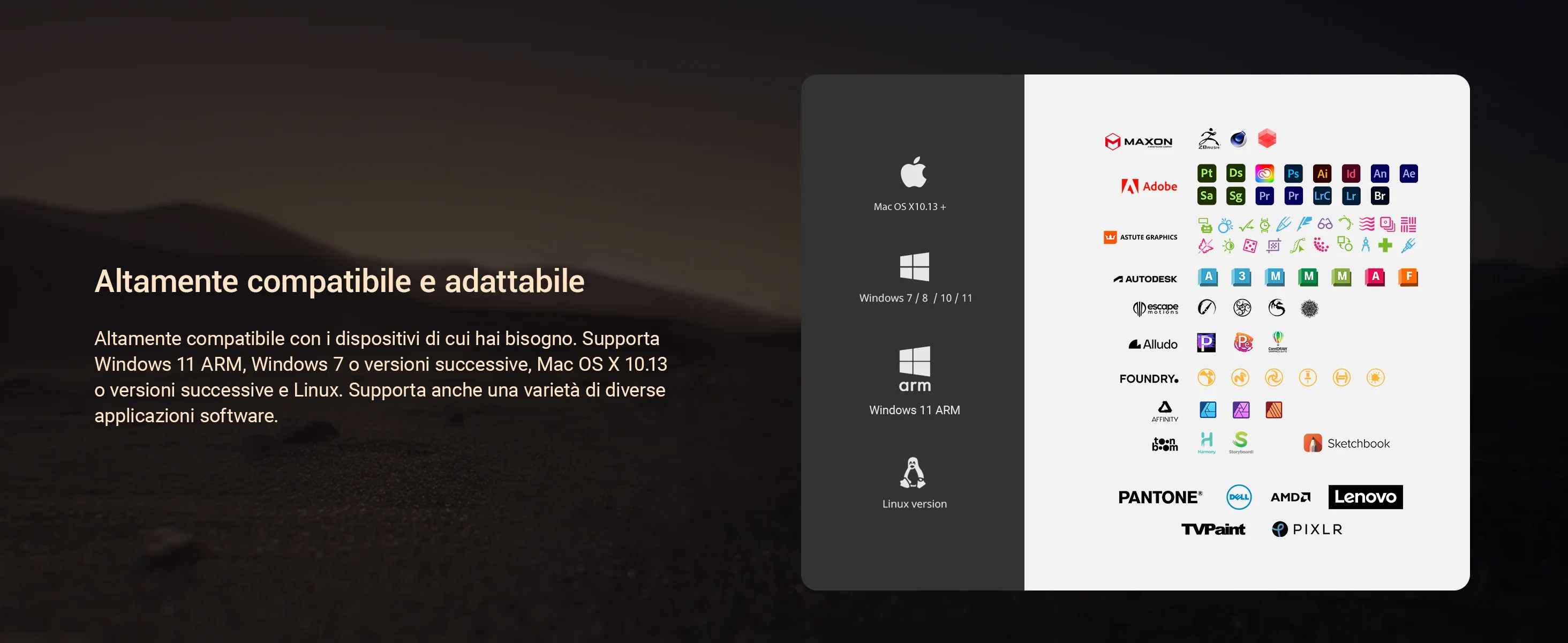Click the Escape Motions paintbrush circle icon

coord(1207,308)
